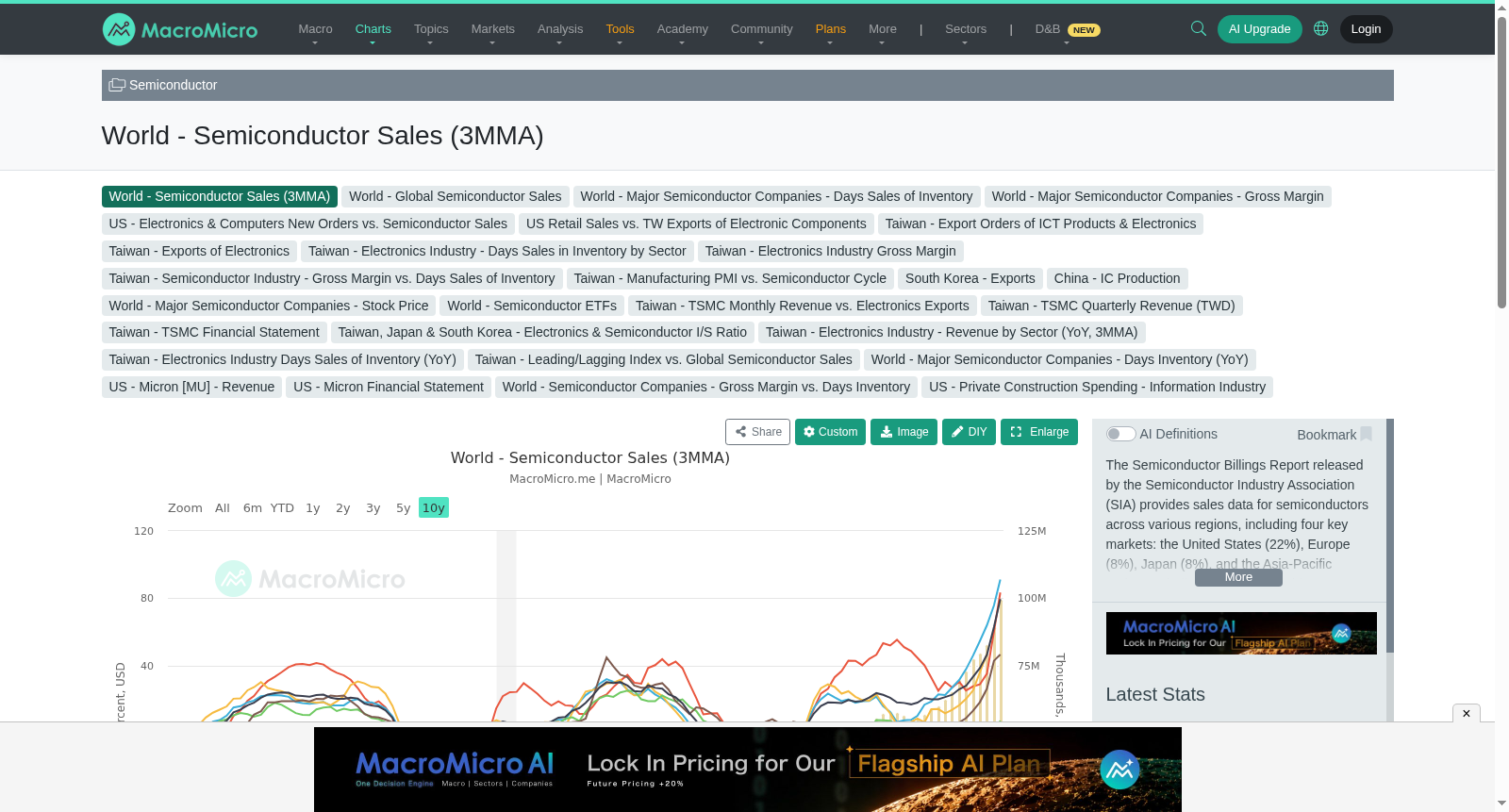Set chart zoom to 6m
The width and height of the screenshot is (1509, 812).
tap(253, 507)
